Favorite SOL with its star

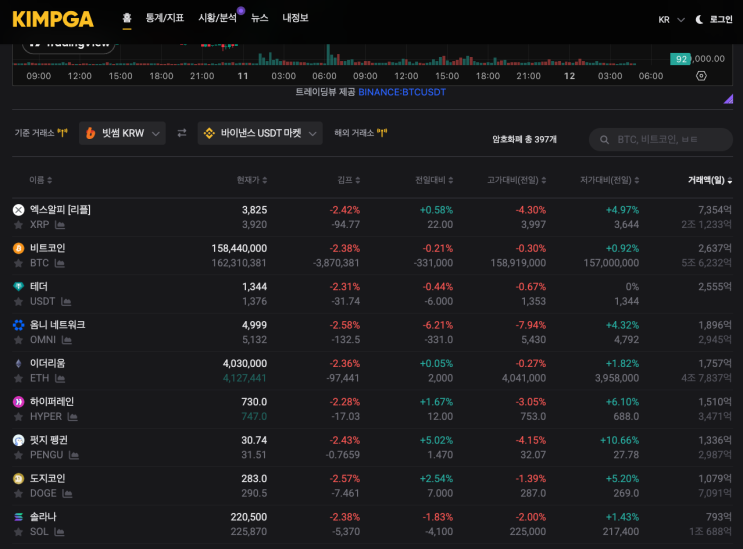click(18, 532)
